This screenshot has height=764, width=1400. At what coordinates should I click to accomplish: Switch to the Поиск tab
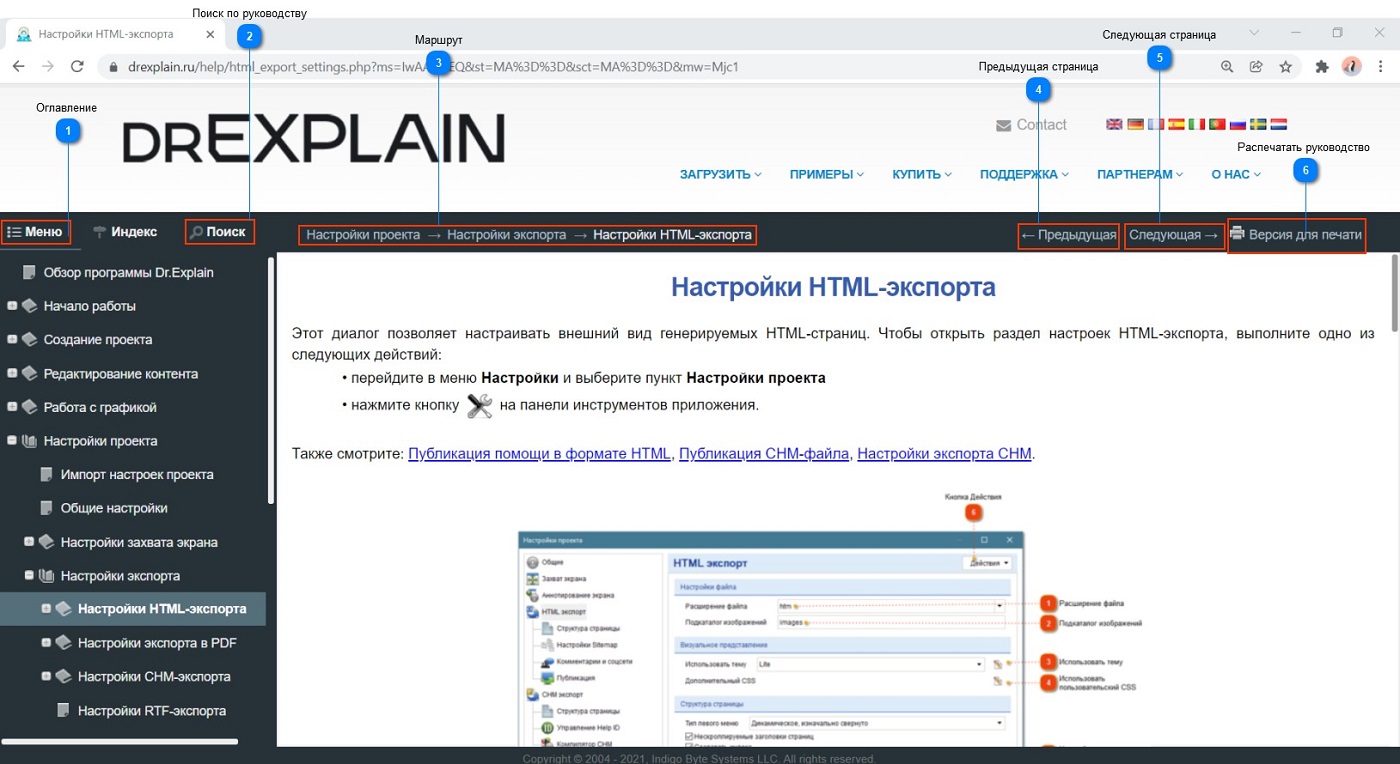click(219, 232)
